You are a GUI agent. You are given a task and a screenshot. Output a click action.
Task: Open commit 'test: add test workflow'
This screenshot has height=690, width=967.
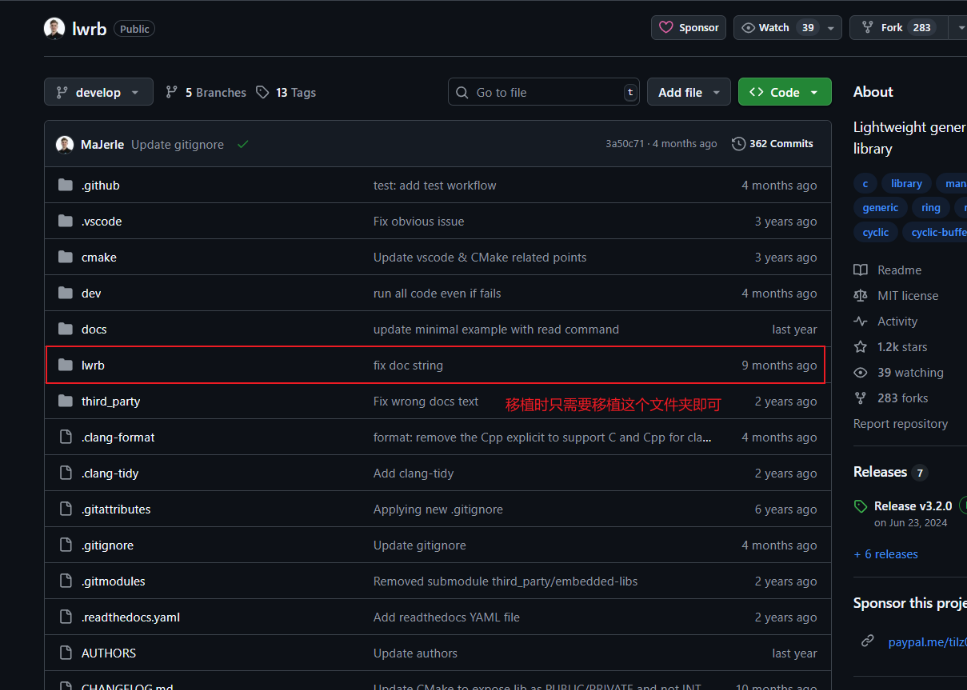pos(434,186)
